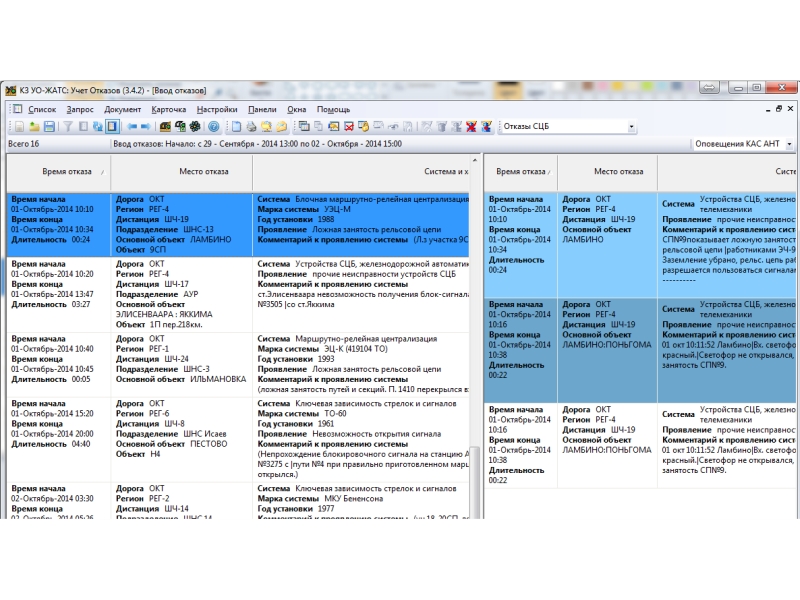
Task: Click the open folder icon with green arrow
Action: 34,127
